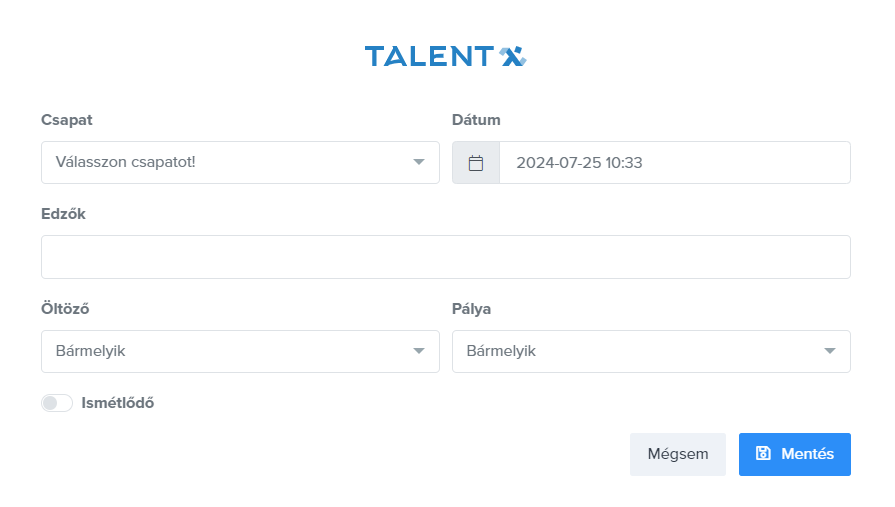This screenshot has width=895, height=507.
Task: Click the TalentX logo
Action: (445, 56)
